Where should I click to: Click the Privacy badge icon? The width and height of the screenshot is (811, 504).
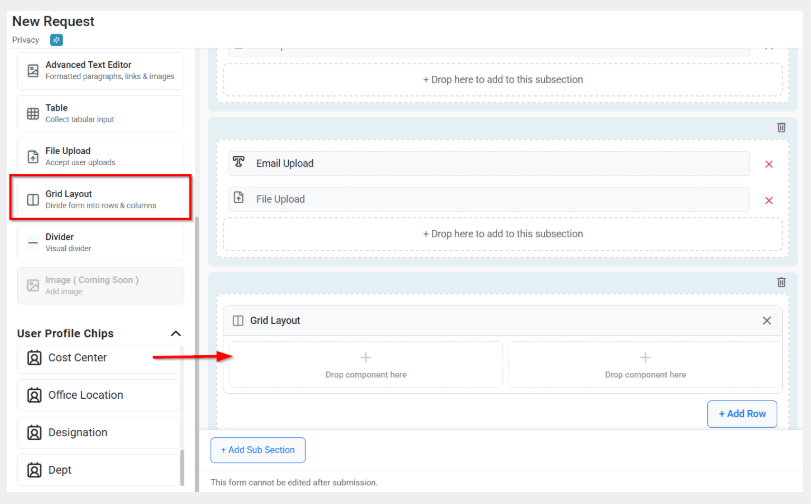56,40
